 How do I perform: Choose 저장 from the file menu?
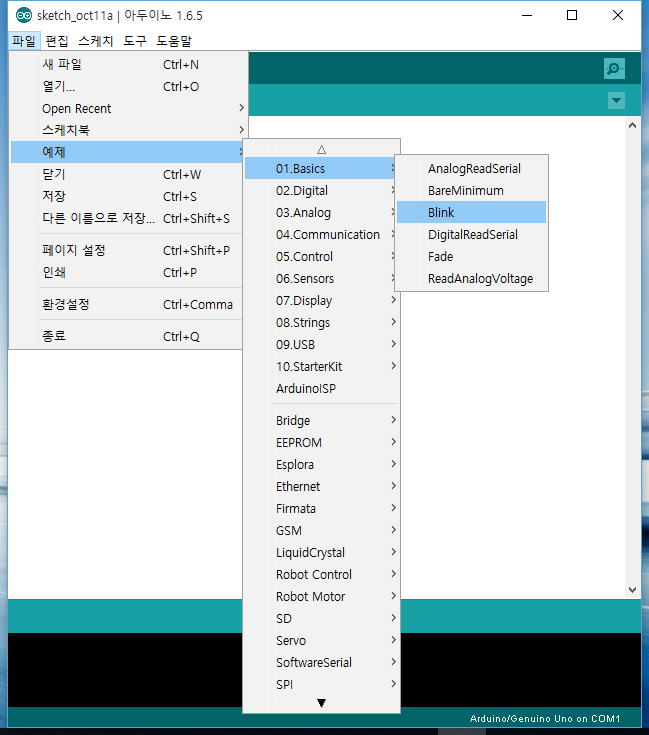pyautogui.click(x=127, y=196)
